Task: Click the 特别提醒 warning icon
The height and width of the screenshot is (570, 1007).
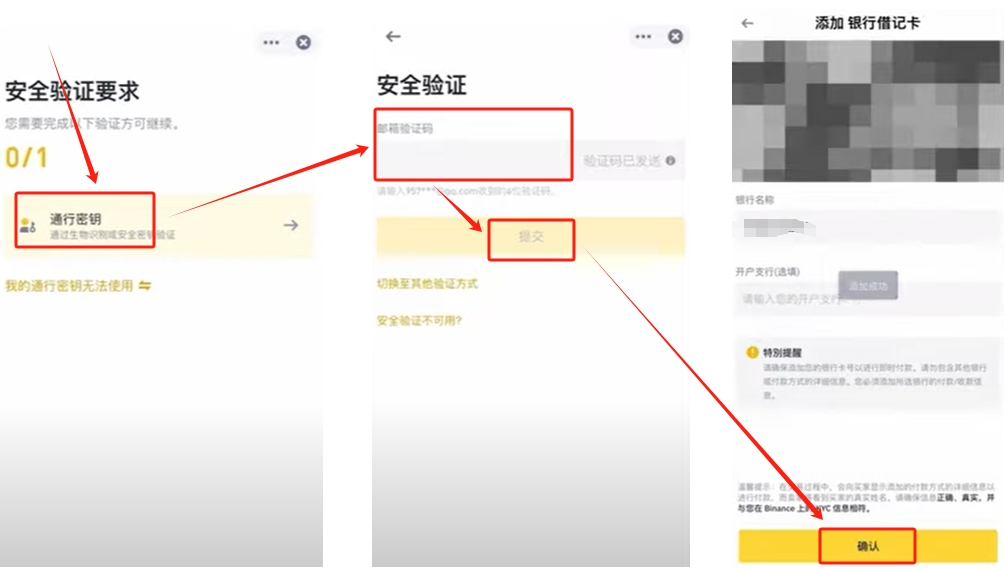Action: 752,353
